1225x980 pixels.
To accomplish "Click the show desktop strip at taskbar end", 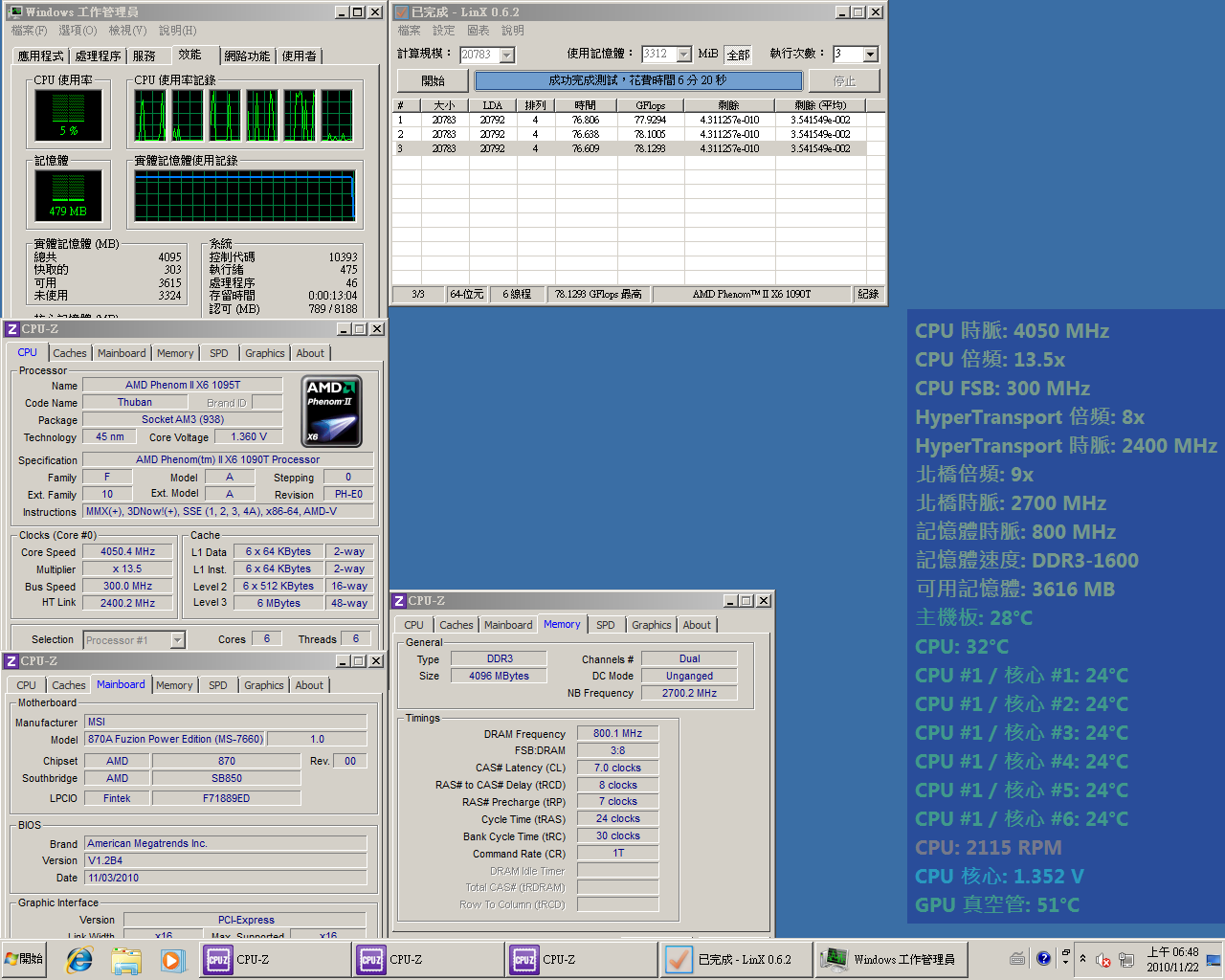I will (x=1214, y=959).
